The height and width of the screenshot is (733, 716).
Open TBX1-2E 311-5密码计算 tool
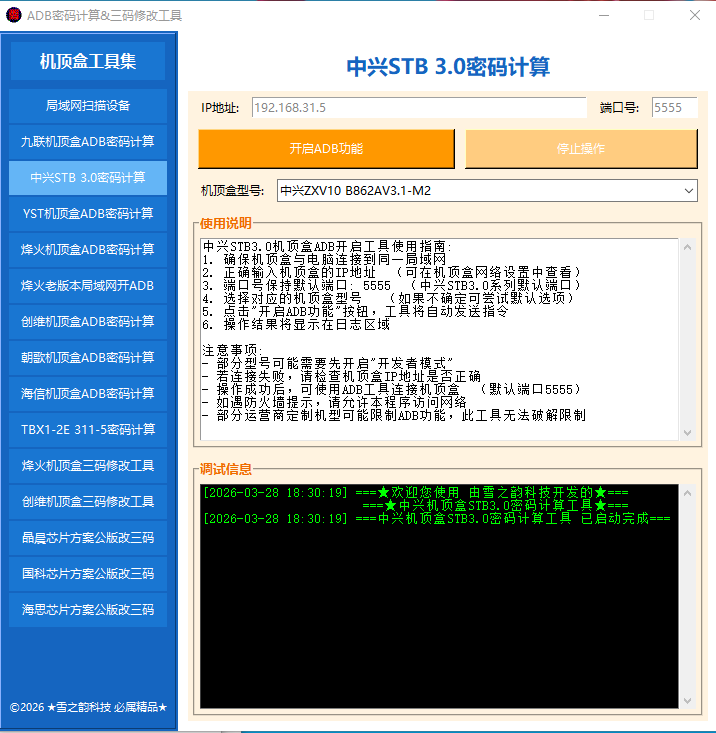point(88,430)
